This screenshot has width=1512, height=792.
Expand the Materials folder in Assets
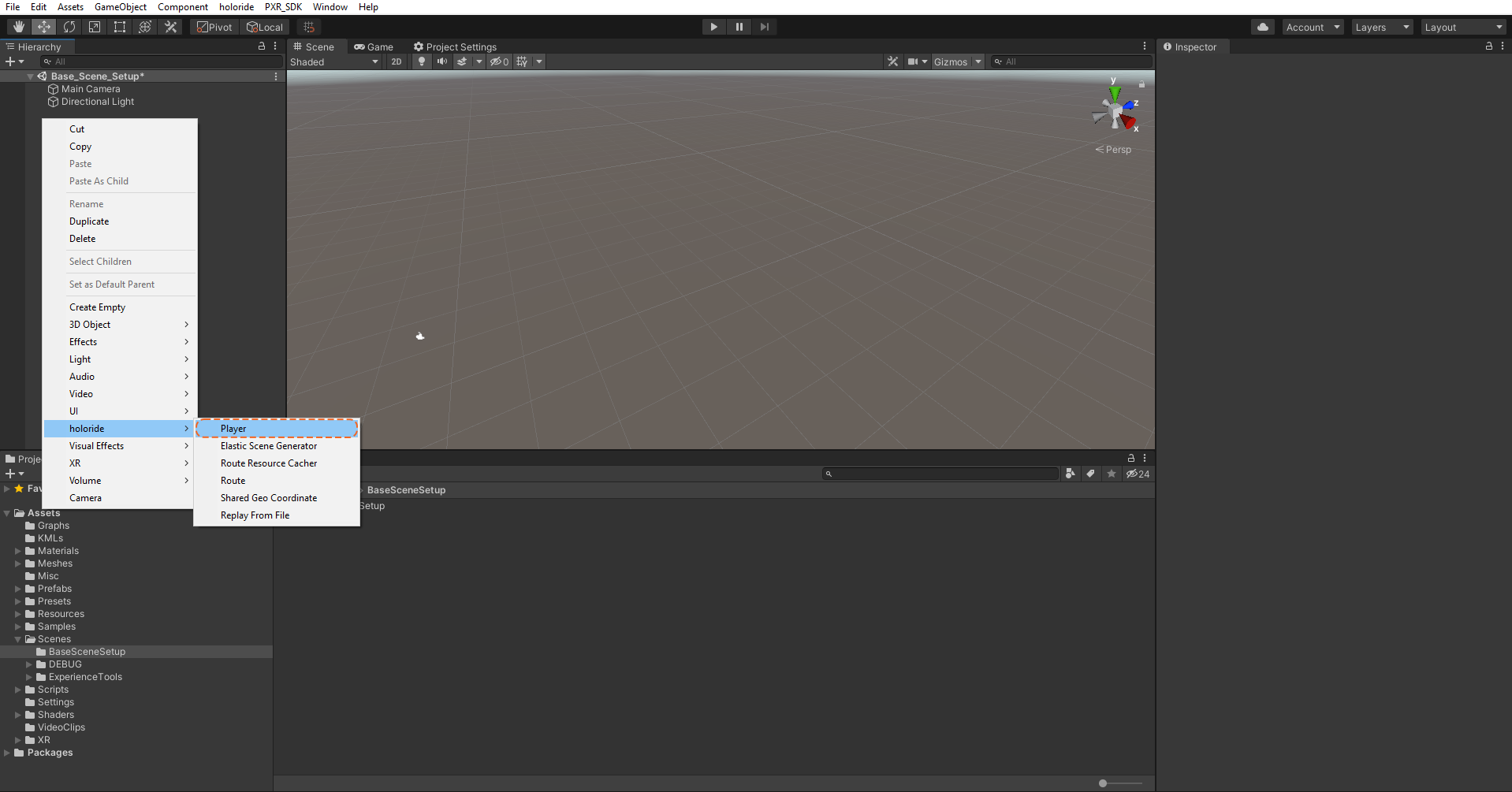18,551
